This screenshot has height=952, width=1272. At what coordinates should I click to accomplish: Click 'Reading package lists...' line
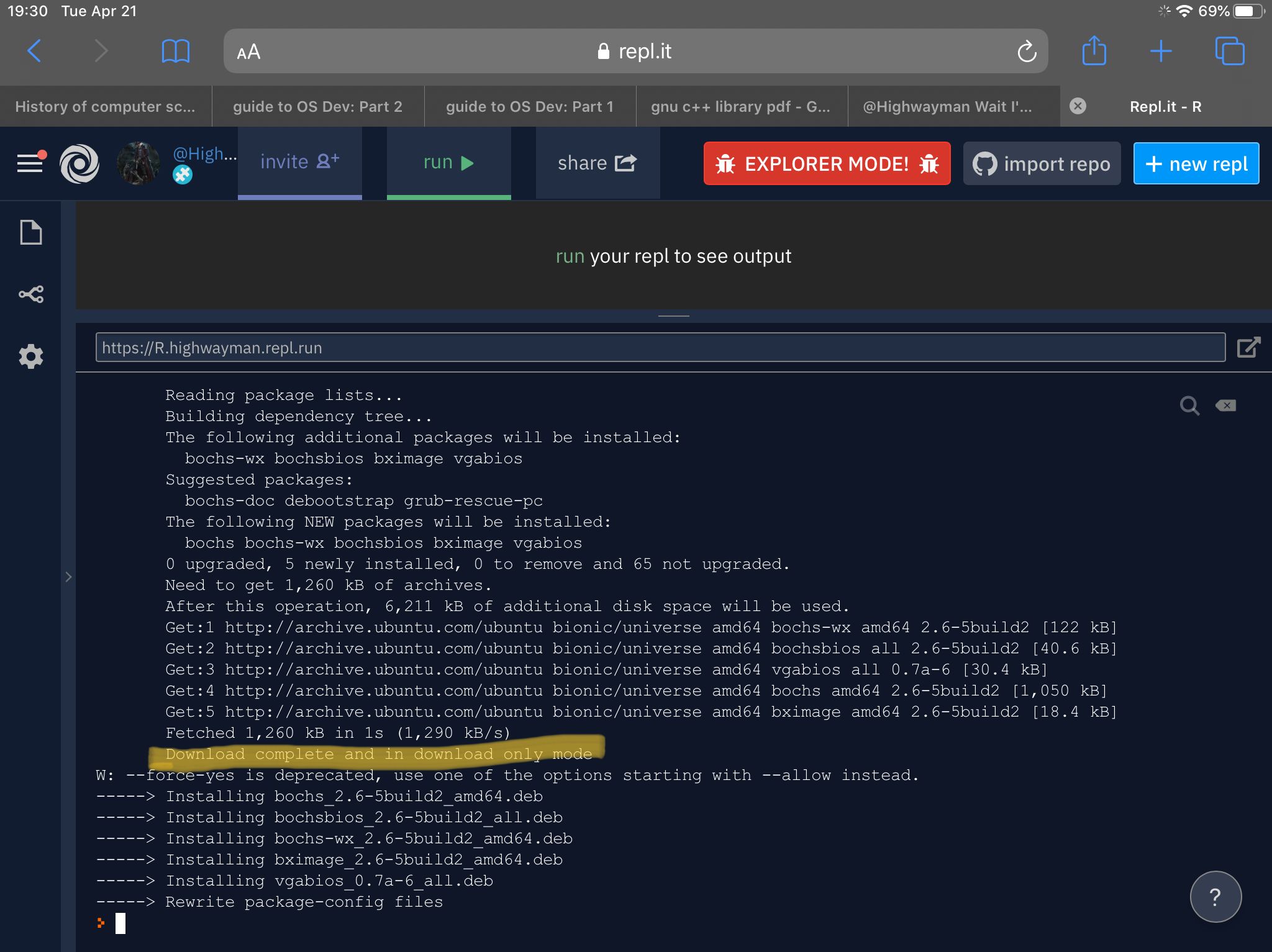(x=284, y=395)
